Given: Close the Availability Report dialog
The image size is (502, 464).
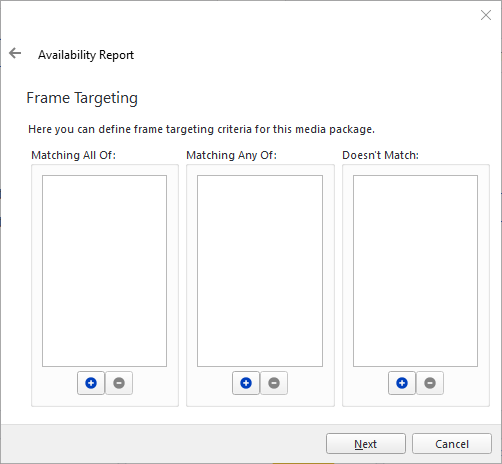Looking at the screenshot, I should [486, 15].
